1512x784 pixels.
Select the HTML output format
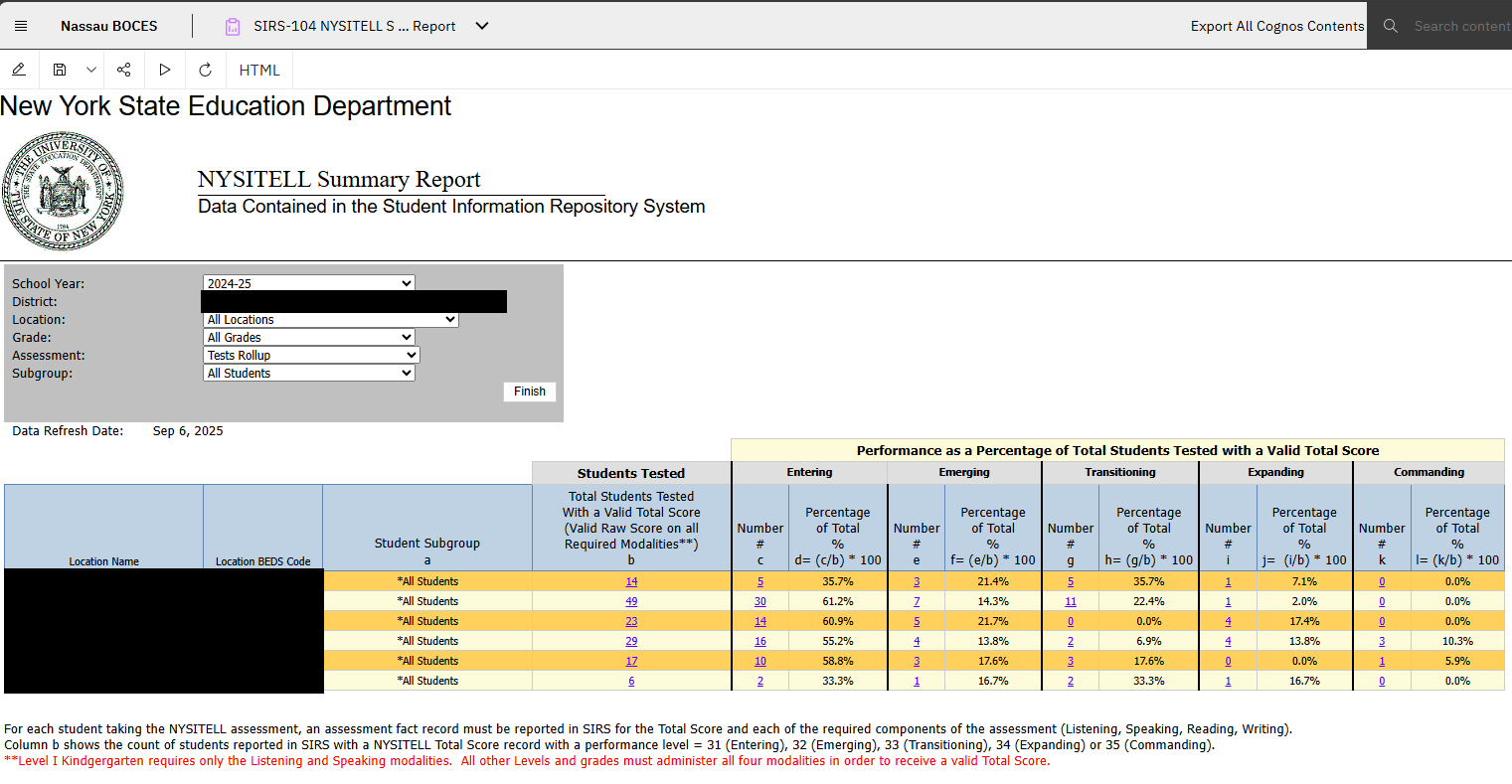tap(259, 70)
